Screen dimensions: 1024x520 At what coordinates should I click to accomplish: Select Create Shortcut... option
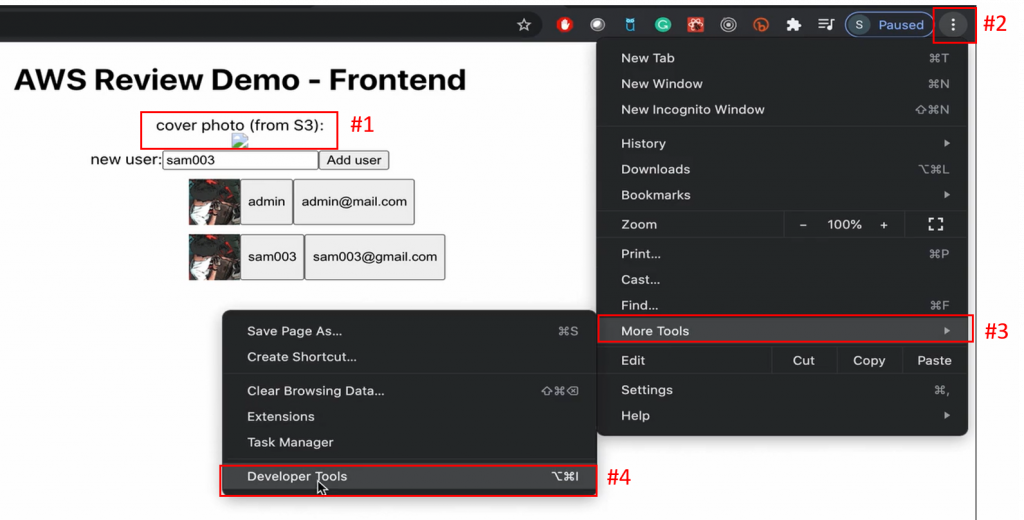coord(409,357)
